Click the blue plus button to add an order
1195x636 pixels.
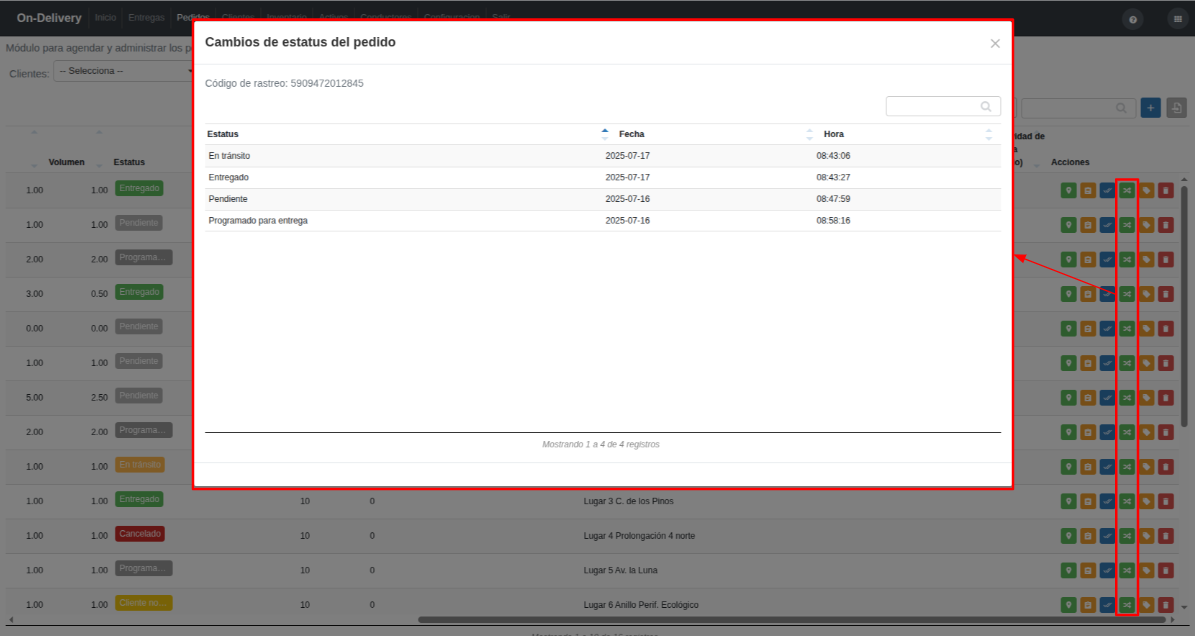1151,108
